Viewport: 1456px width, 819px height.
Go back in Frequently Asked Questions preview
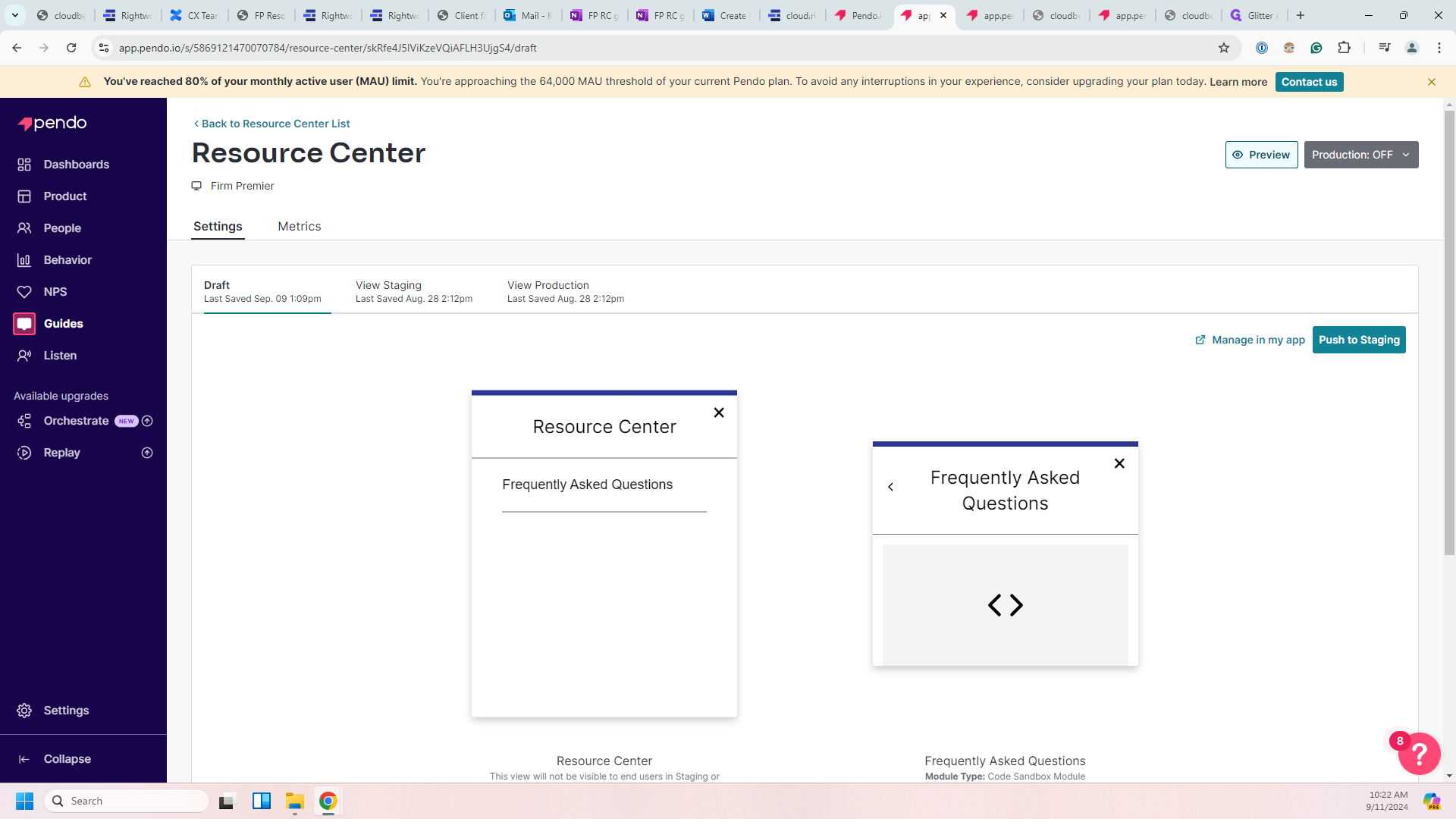891,487
